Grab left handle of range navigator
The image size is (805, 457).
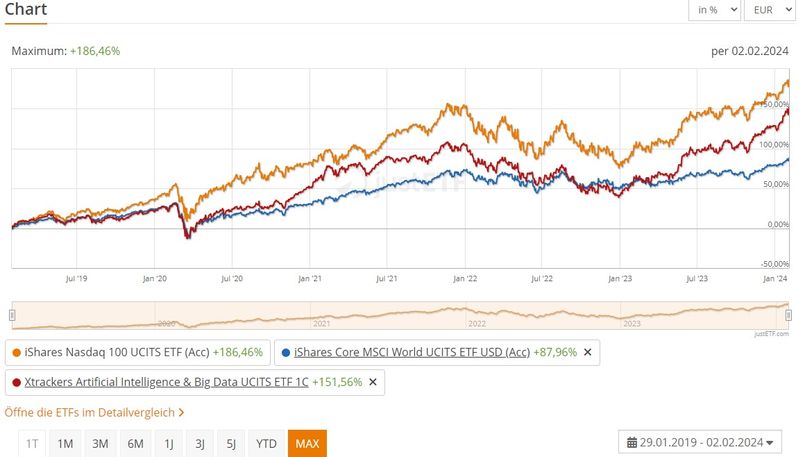point(12,315)
